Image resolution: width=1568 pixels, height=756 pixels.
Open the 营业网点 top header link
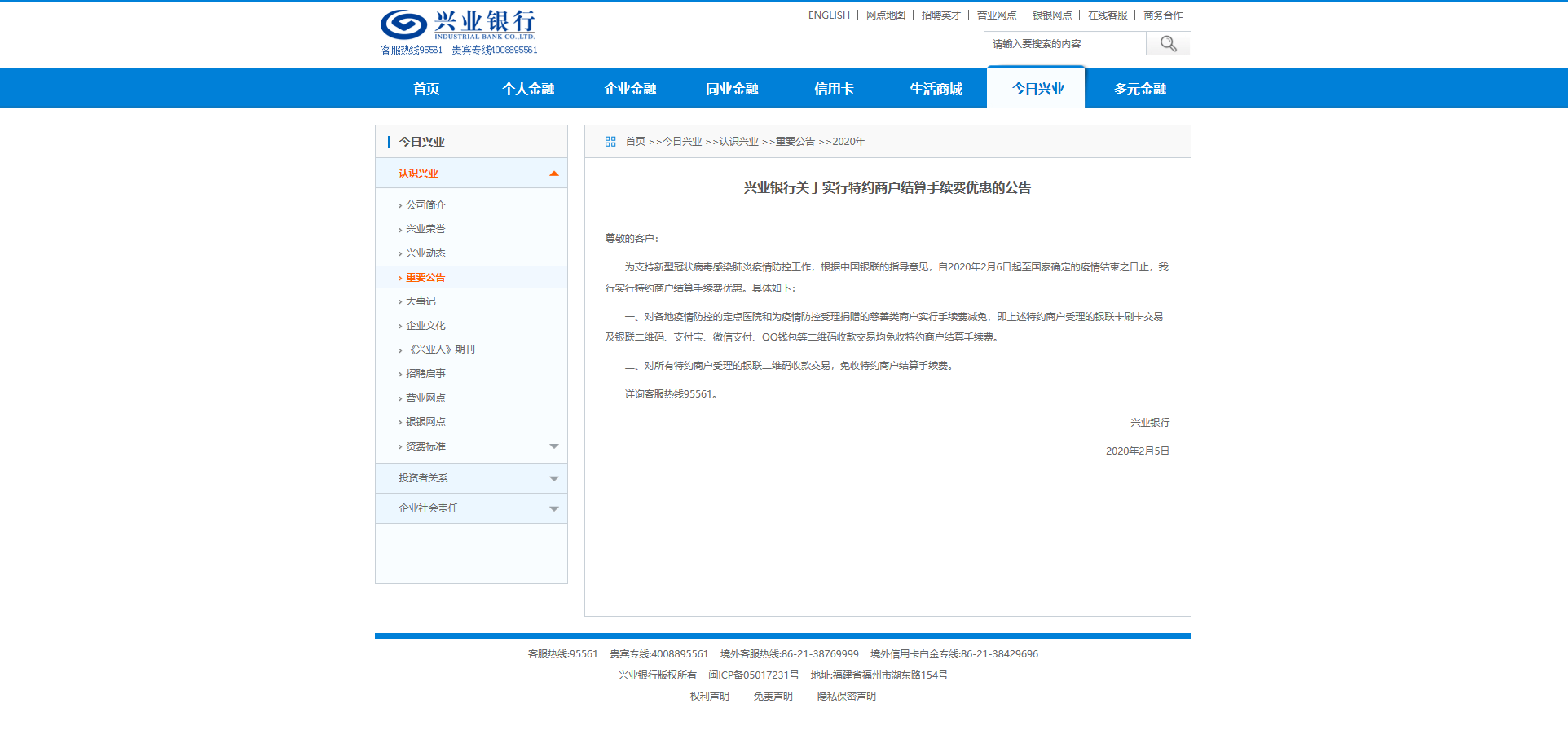tap(997, 15)
